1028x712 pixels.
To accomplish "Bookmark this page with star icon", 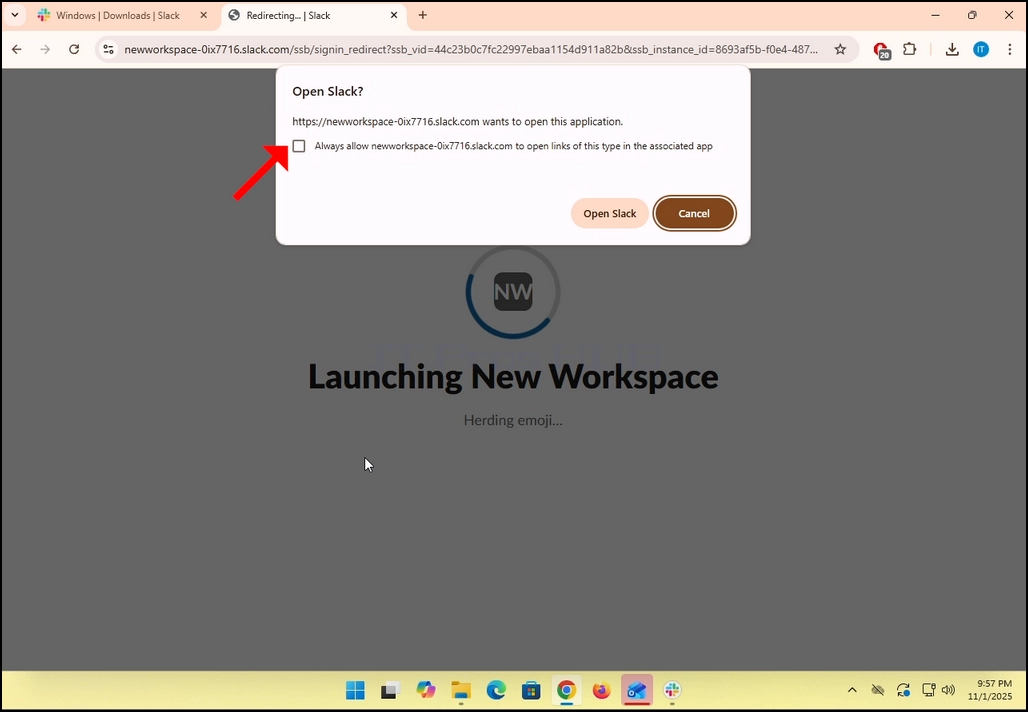I will (x=840, y=49).
